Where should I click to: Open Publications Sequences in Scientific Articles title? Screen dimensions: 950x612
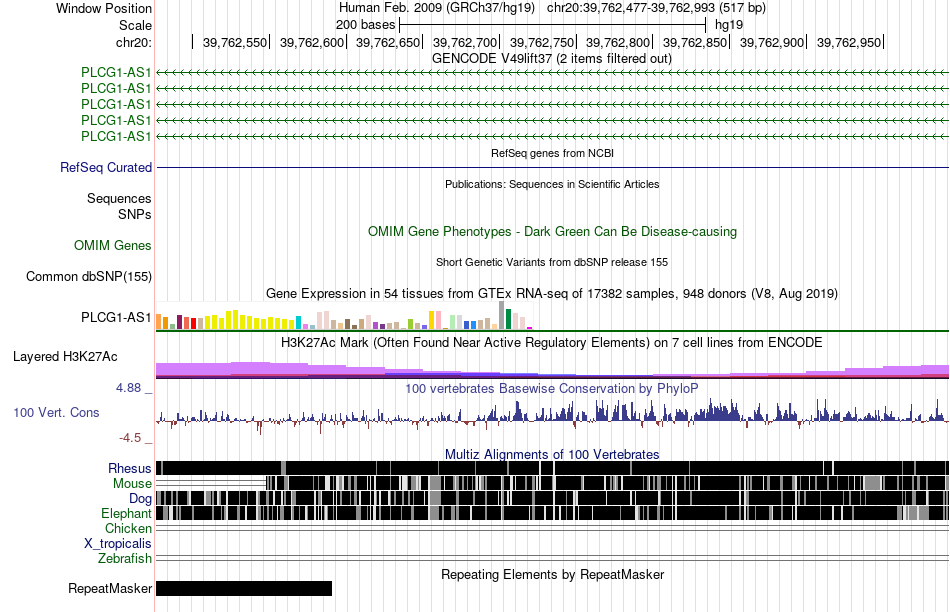point(552,184)
